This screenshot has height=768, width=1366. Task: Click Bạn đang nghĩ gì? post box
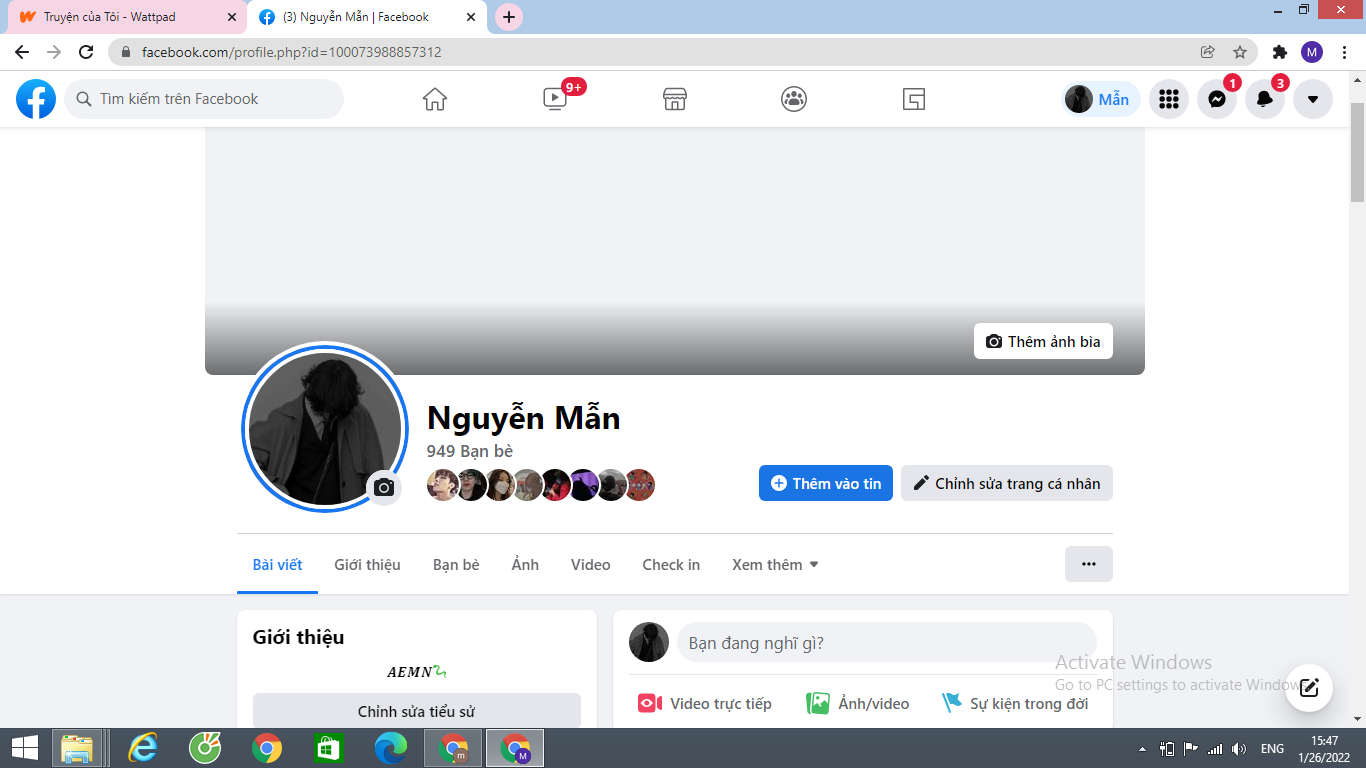[x=887, y=642]
